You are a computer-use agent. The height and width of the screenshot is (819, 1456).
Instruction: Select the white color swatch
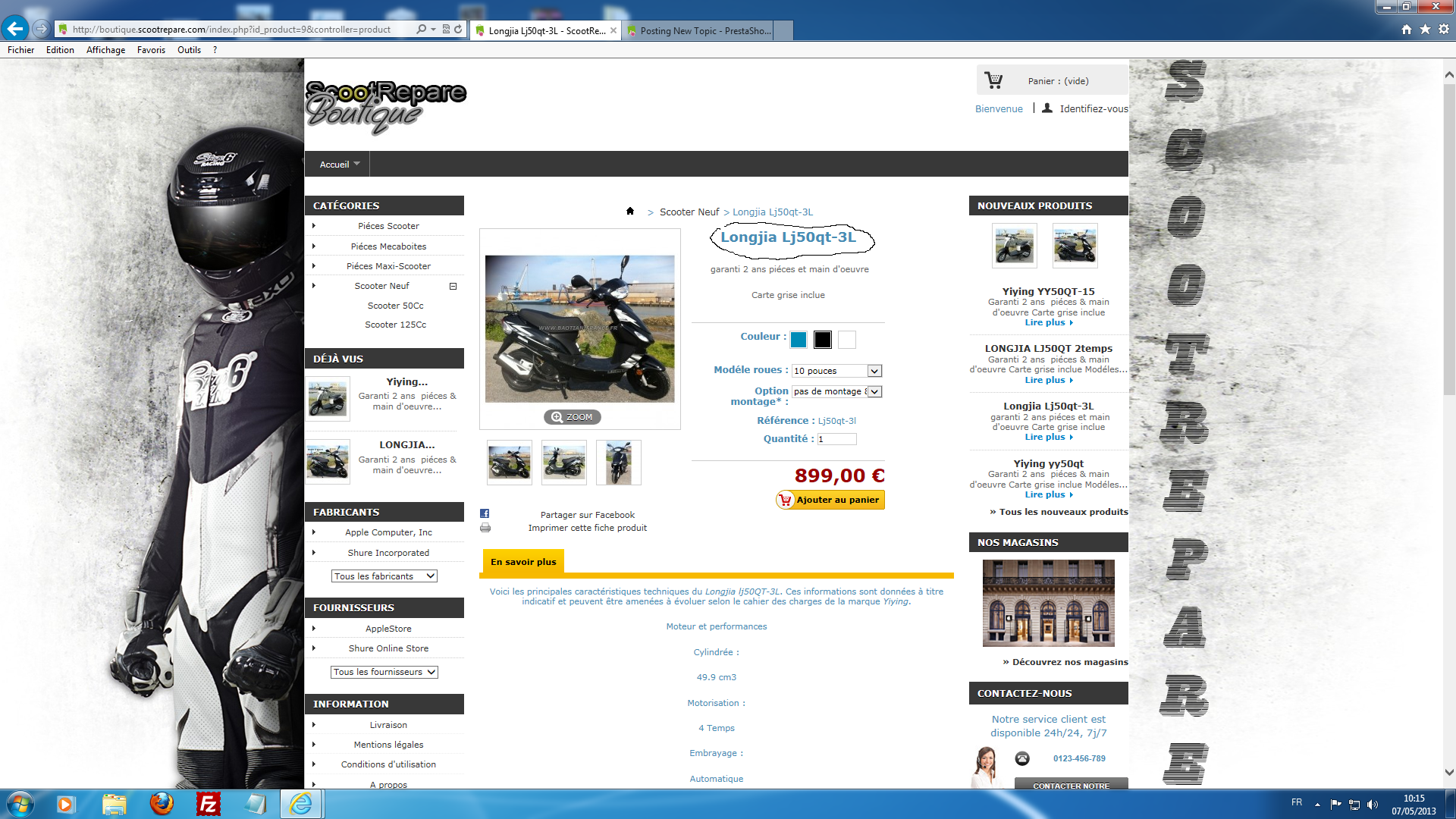847,340
